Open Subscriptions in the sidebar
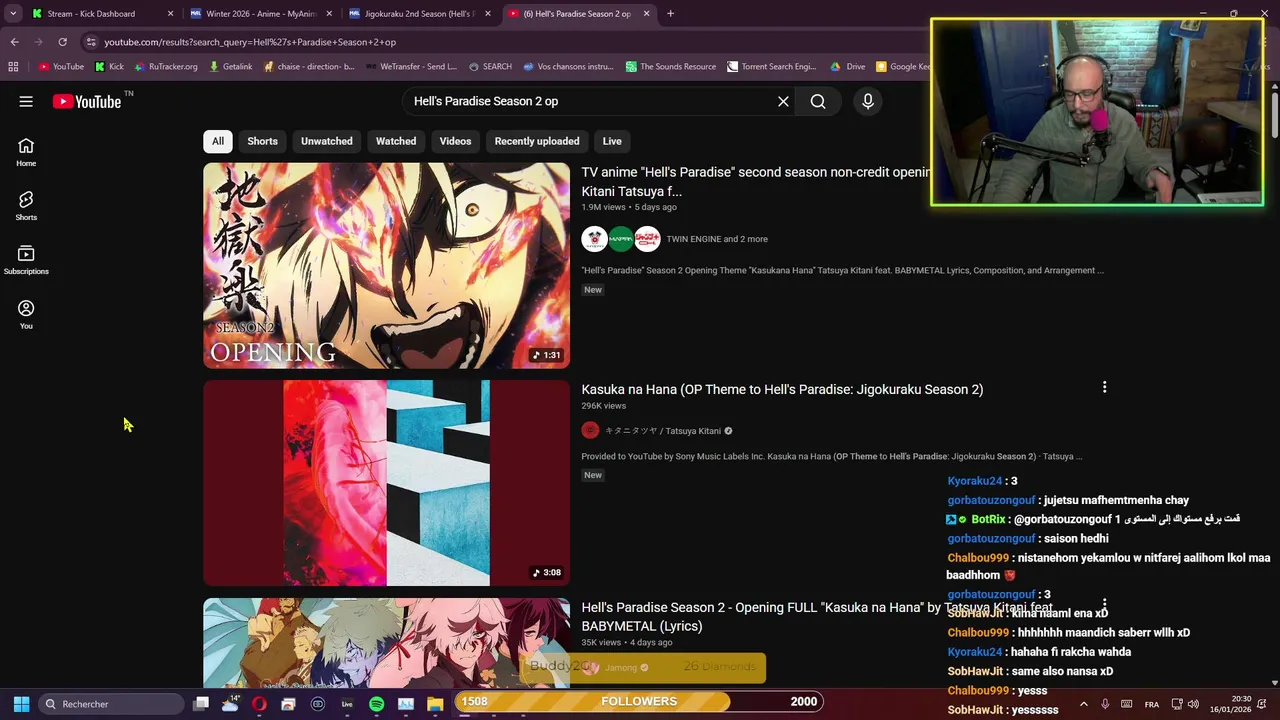 click(26, 260)
